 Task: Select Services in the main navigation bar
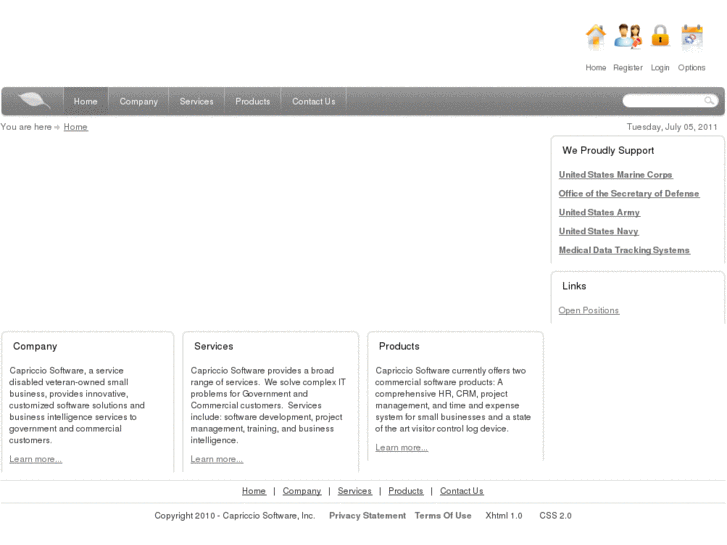(197, 101)
